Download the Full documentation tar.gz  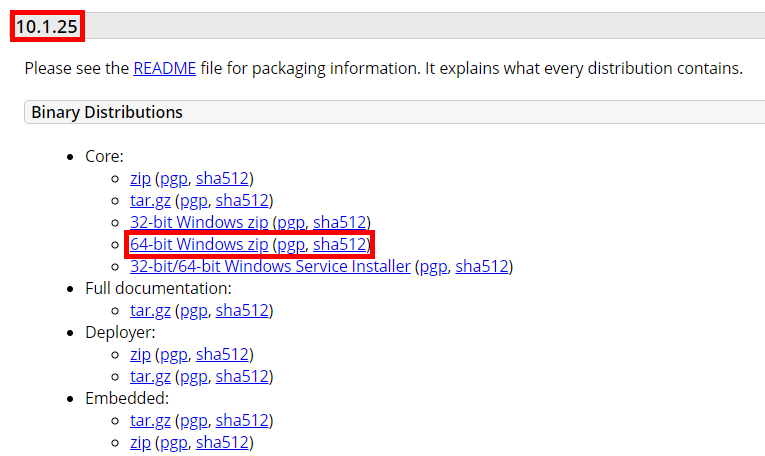coord(150,311)
